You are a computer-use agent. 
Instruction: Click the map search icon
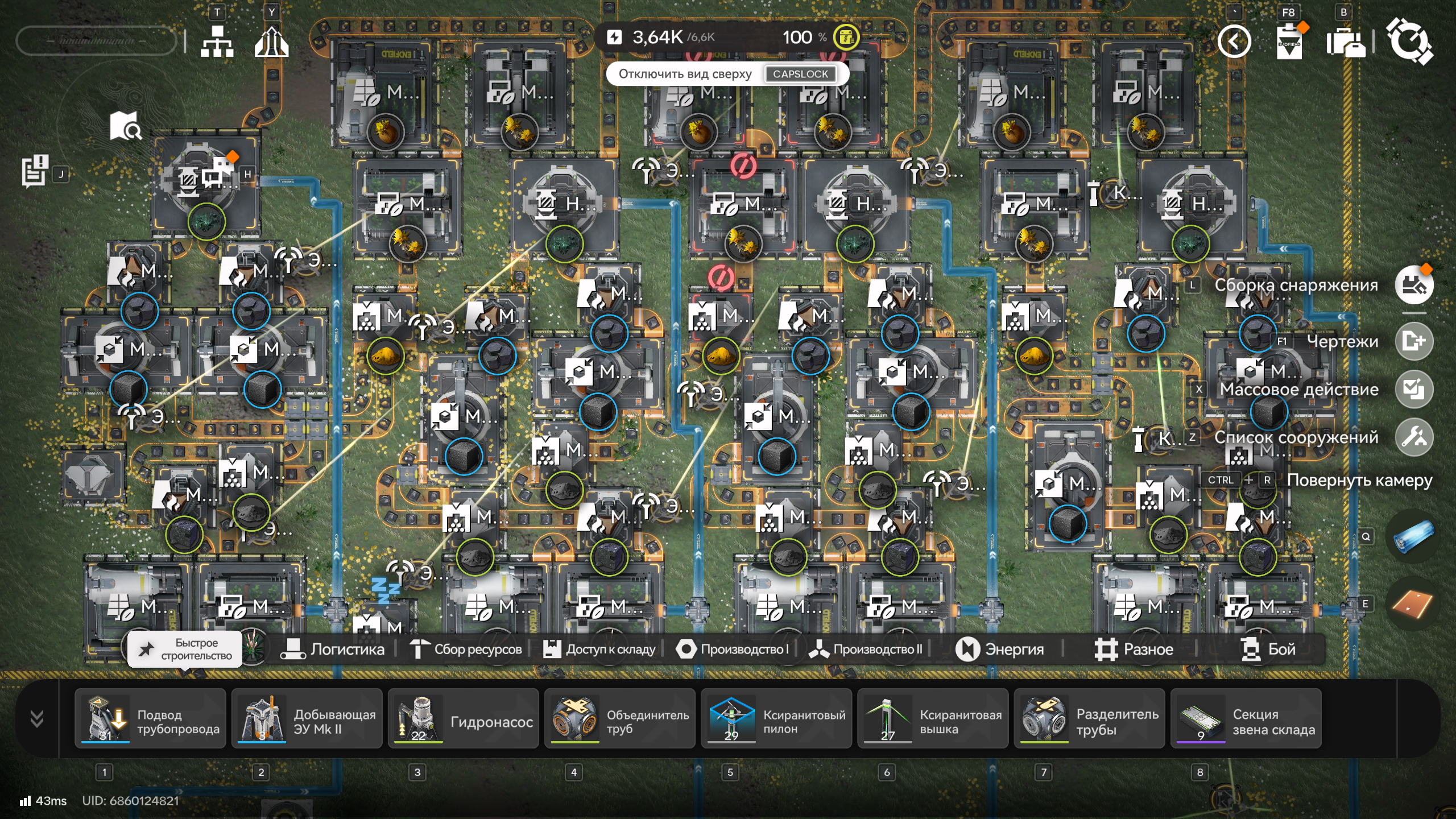tap(125, 126)
